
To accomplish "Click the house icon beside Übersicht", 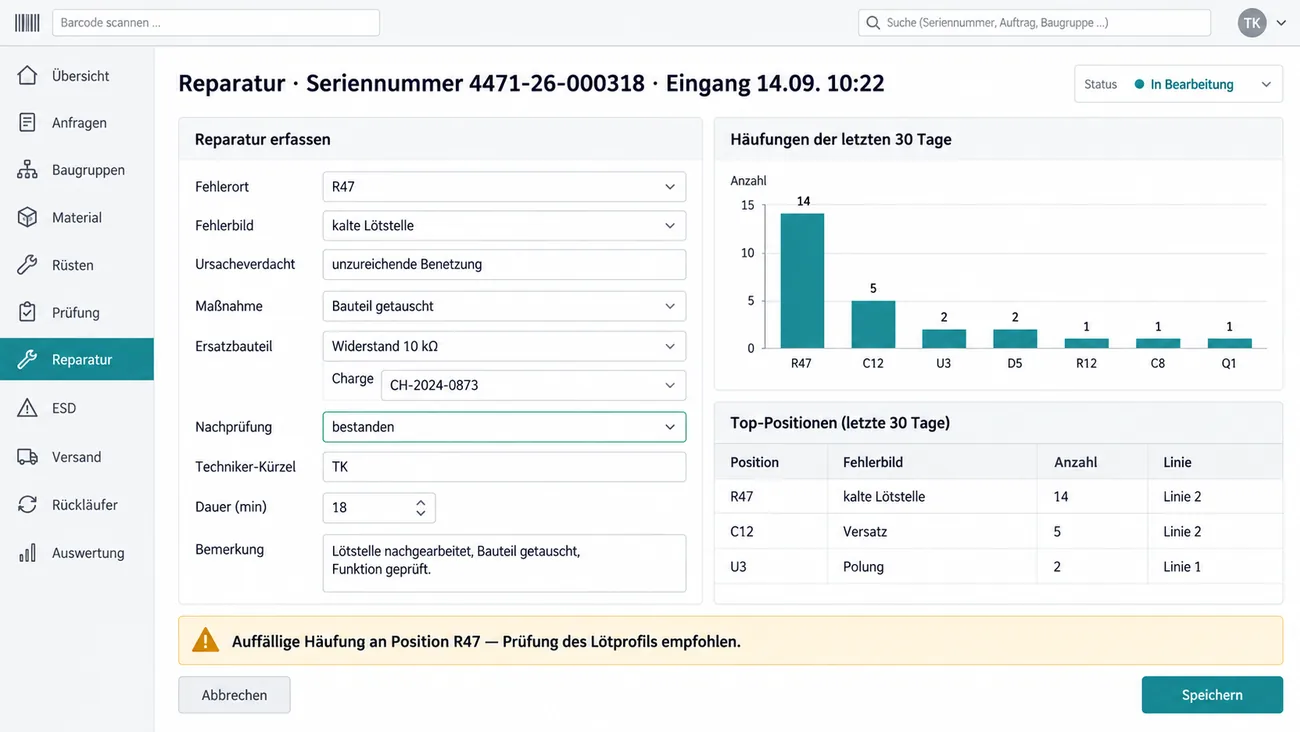I will (27, 75).
